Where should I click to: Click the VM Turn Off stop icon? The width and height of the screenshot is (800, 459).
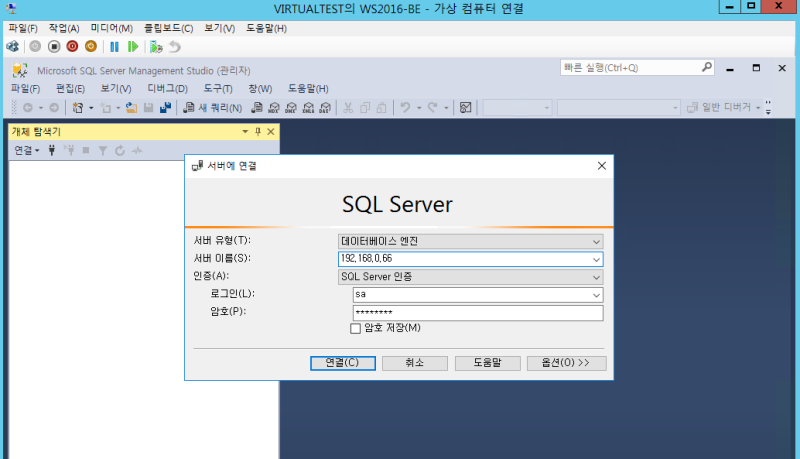(54, 47)
